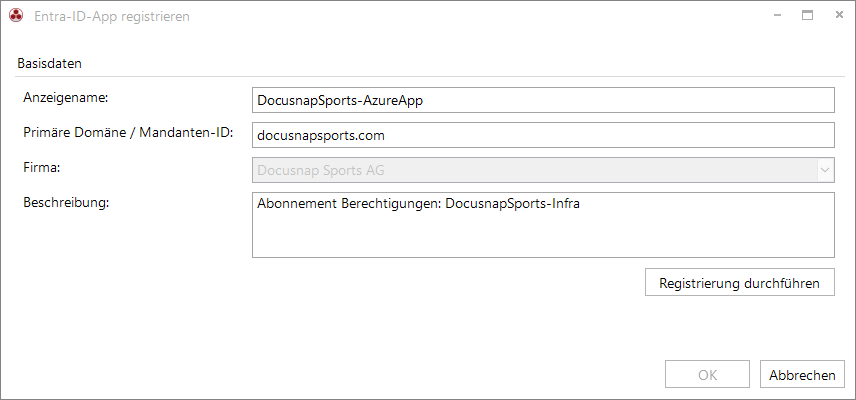Confirm with the OK button
Image resolution: width=856 pixels, height=400 pixels.
point(708,374)
